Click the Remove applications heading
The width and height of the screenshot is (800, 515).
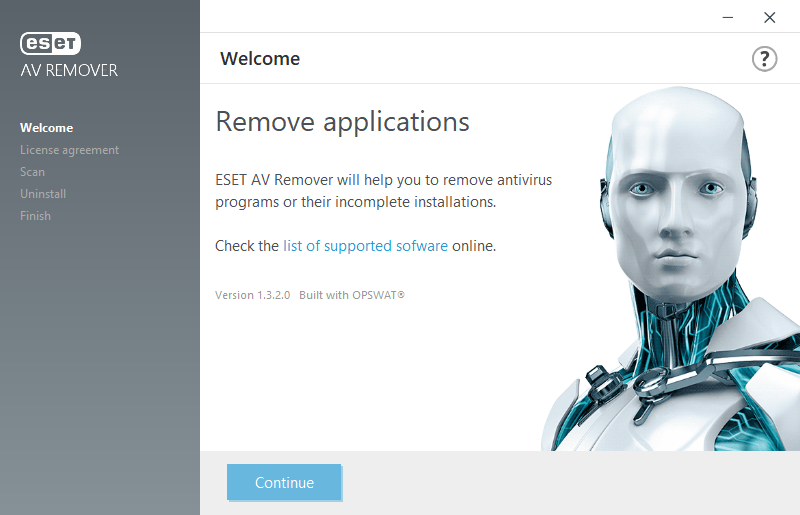click(342, 122)
